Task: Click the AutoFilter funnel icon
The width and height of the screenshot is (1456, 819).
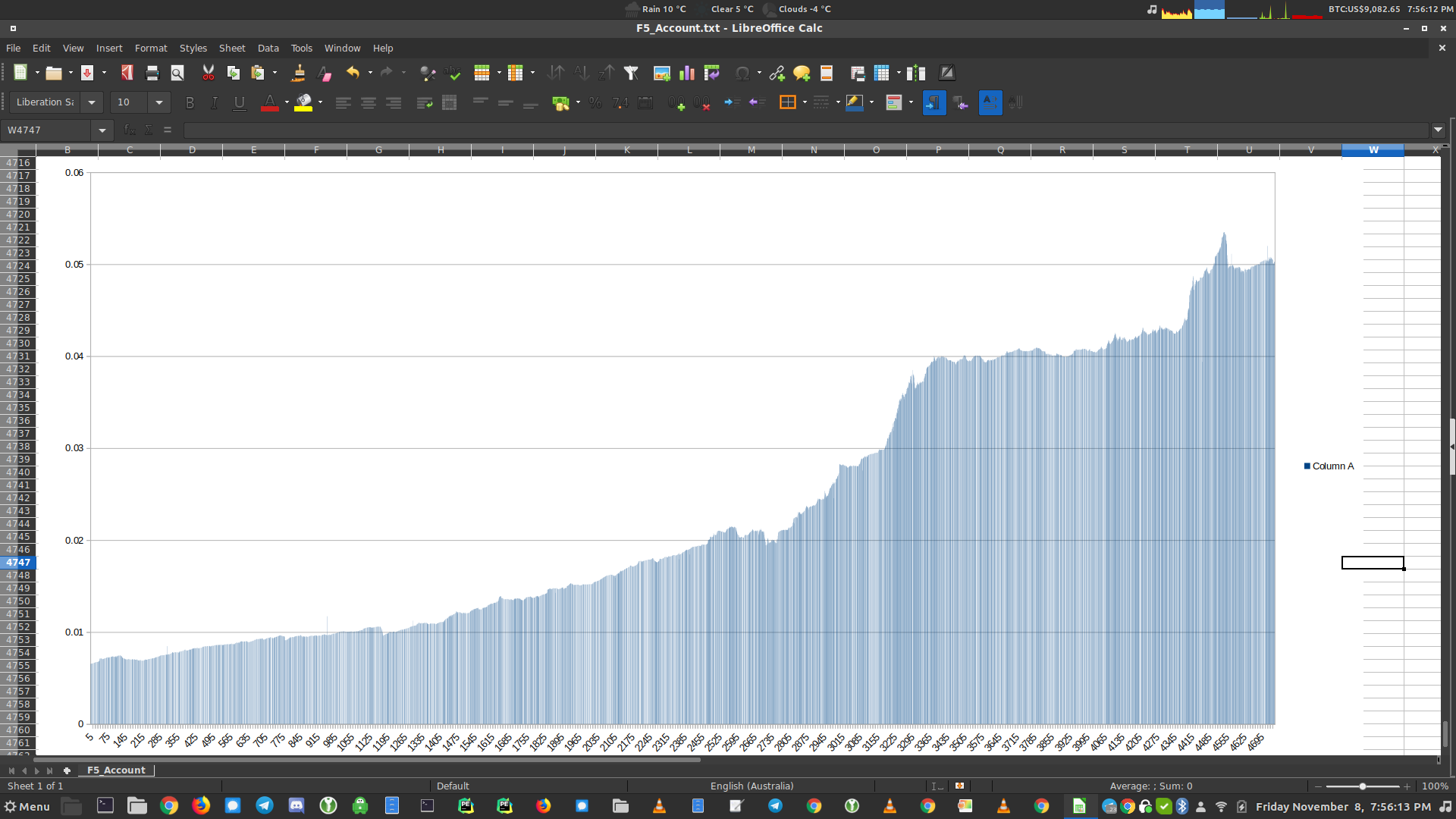Action: [631, 73]
